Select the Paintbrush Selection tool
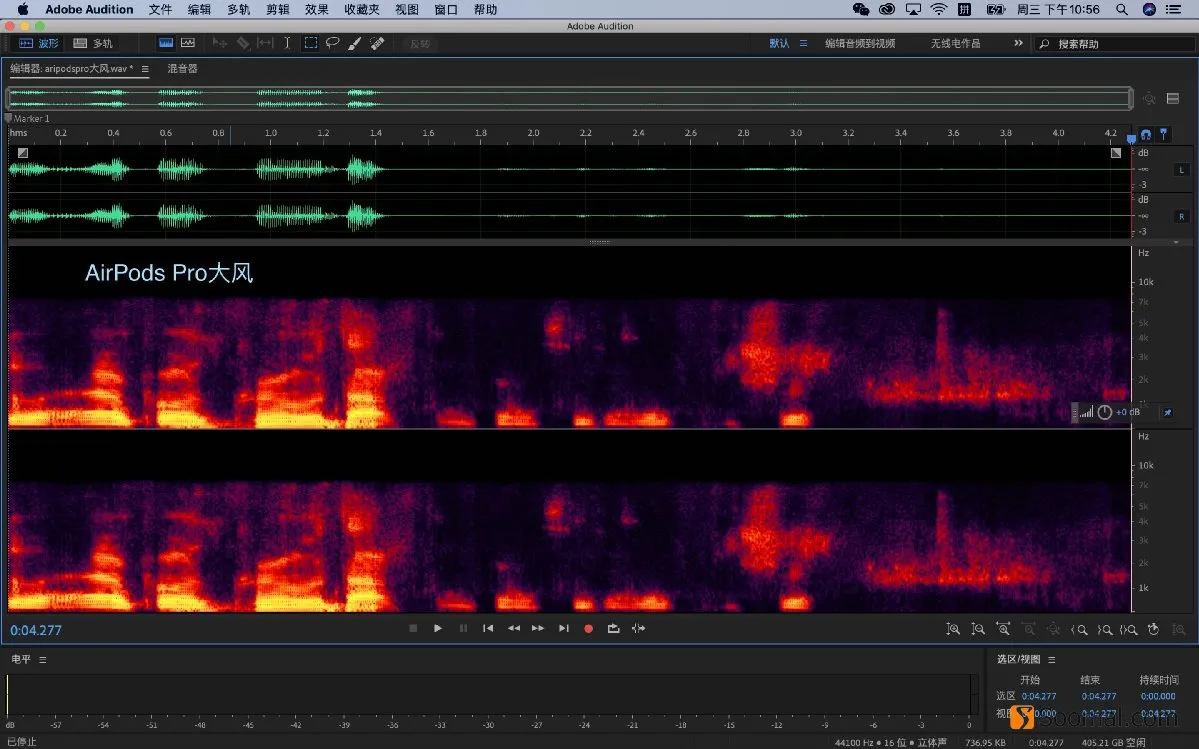 [355, 43]
